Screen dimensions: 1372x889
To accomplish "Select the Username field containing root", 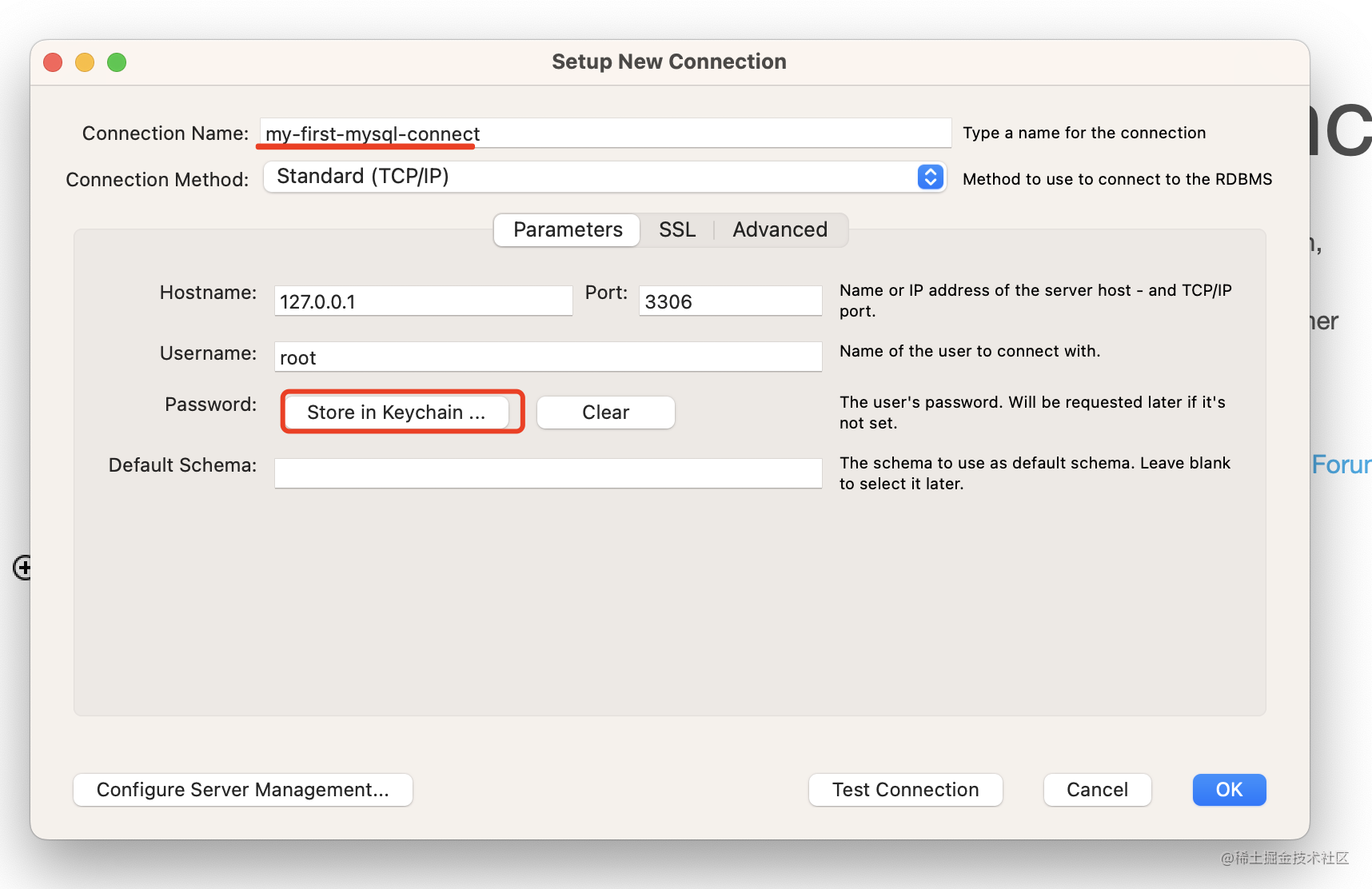I will point(548,357).
